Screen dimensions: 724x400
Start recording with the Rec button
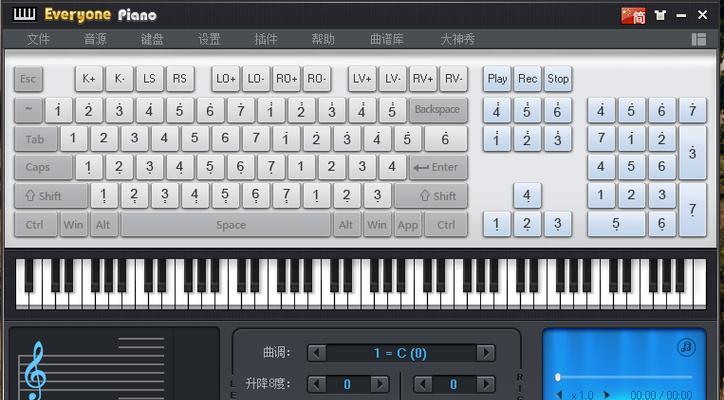[527, 79]
